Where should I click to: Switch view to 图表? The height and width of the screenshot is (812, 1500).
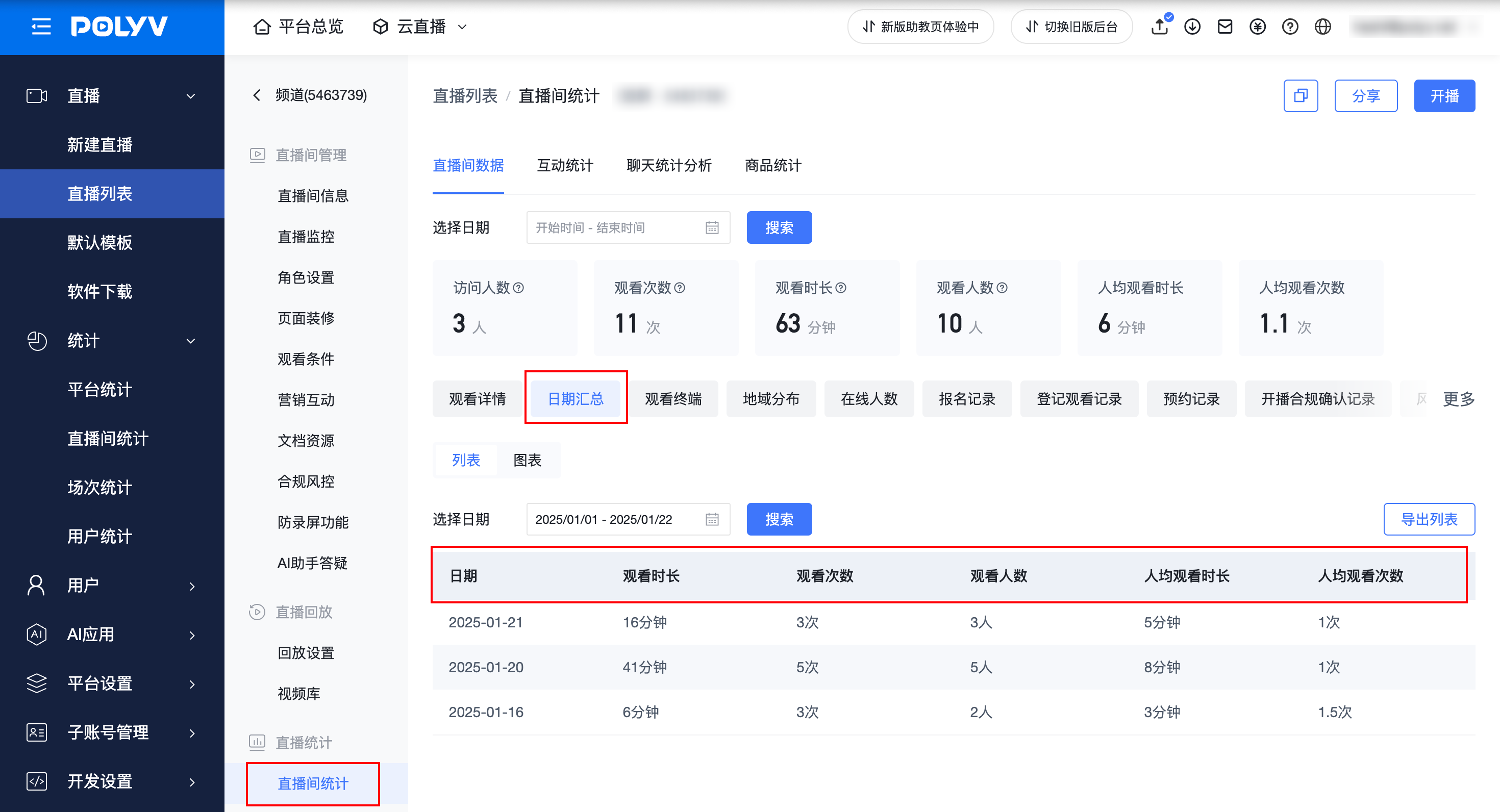coord(528,460)
